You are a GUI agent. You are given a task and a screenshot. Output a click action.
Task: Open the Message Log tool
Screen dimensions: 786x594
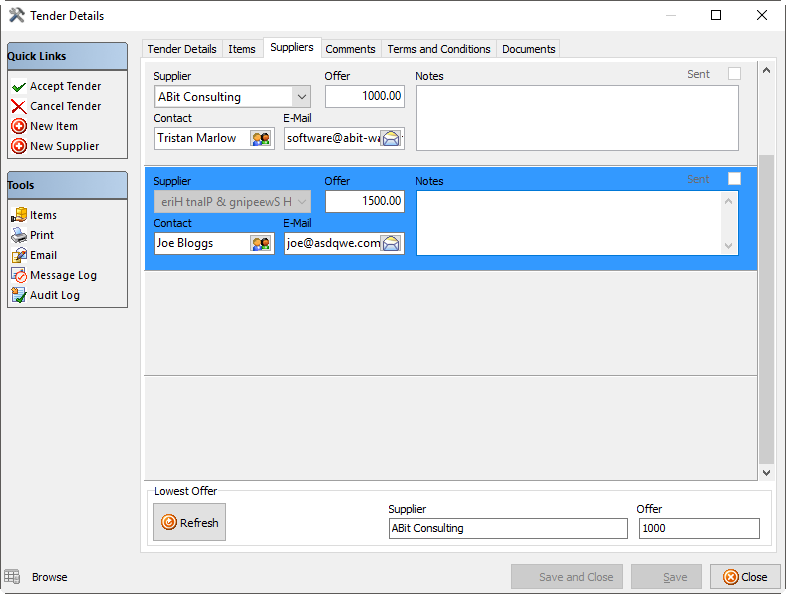(54, 275)
